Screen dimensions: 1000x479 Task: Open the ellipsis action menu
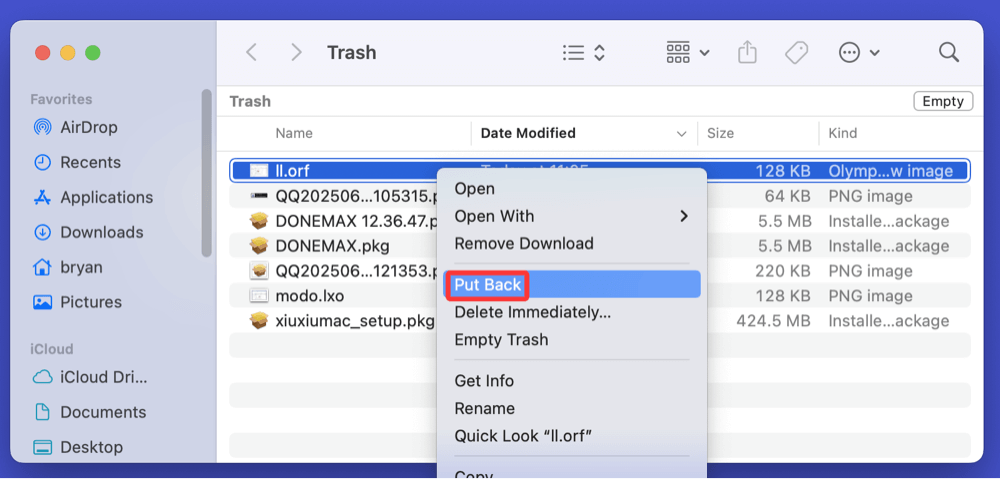[859, 52]
